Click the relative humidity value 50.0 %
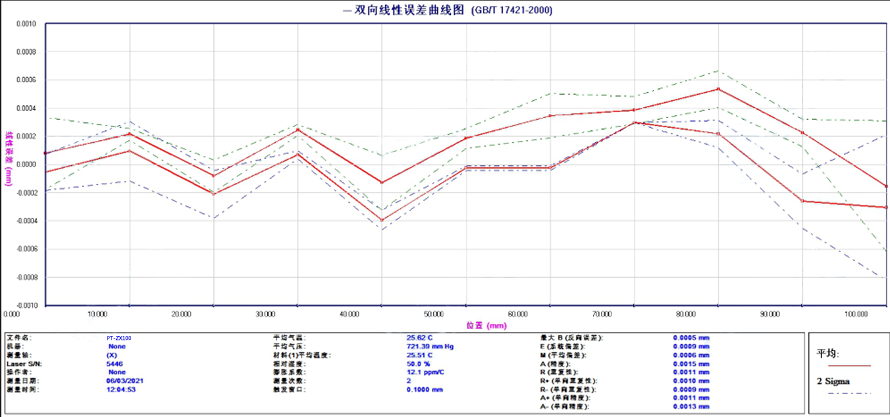 [421, 363]
